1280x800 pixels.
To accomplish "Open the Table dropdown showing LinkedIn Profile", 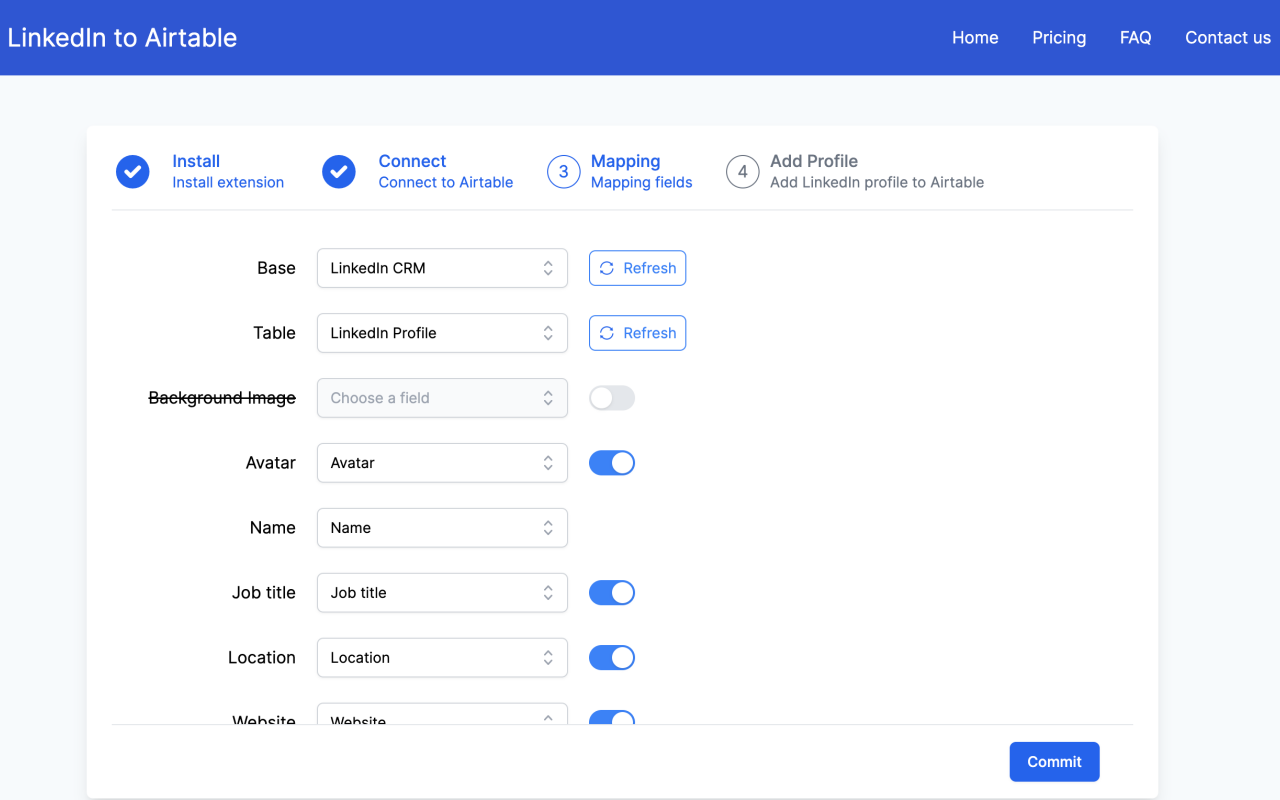I will coord(442,333).
